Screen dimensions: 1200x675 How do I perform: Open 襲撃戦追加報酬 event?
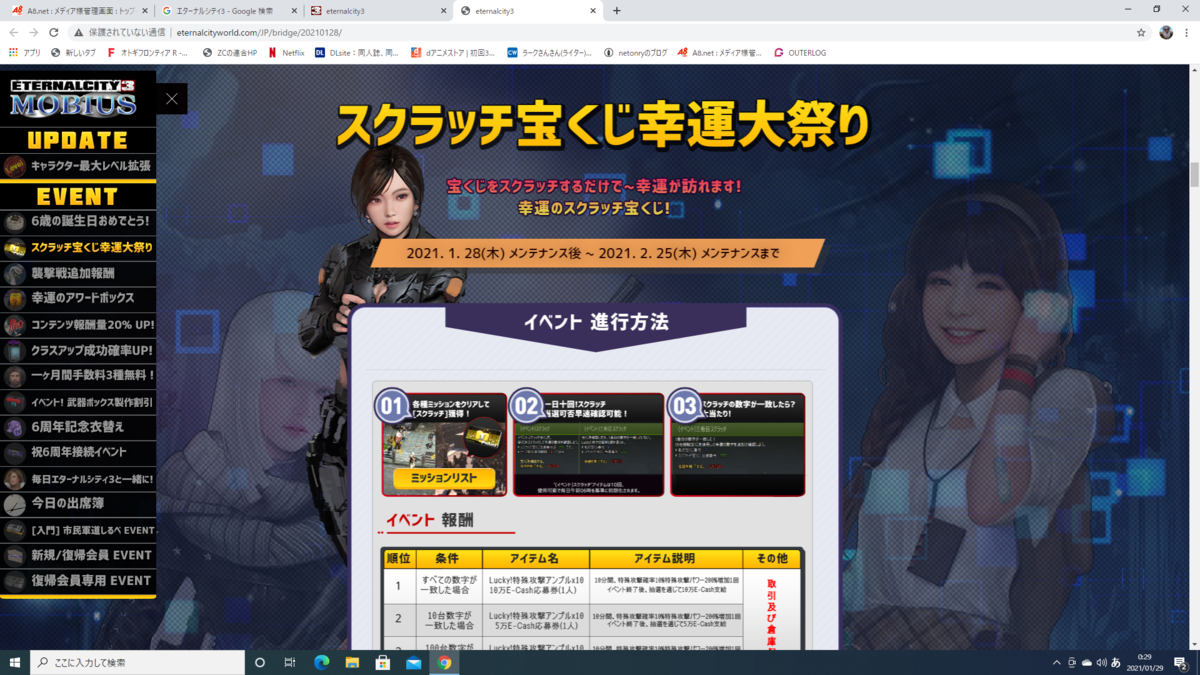pyautogui.click(x=78, y=273)
